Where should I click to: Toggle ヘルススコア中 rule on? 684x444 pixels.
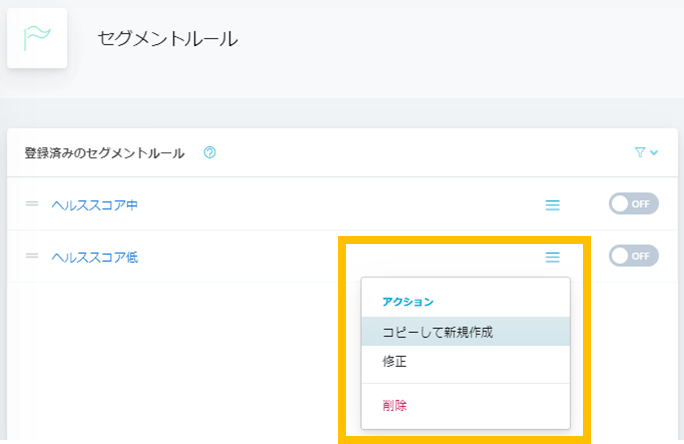634,204
